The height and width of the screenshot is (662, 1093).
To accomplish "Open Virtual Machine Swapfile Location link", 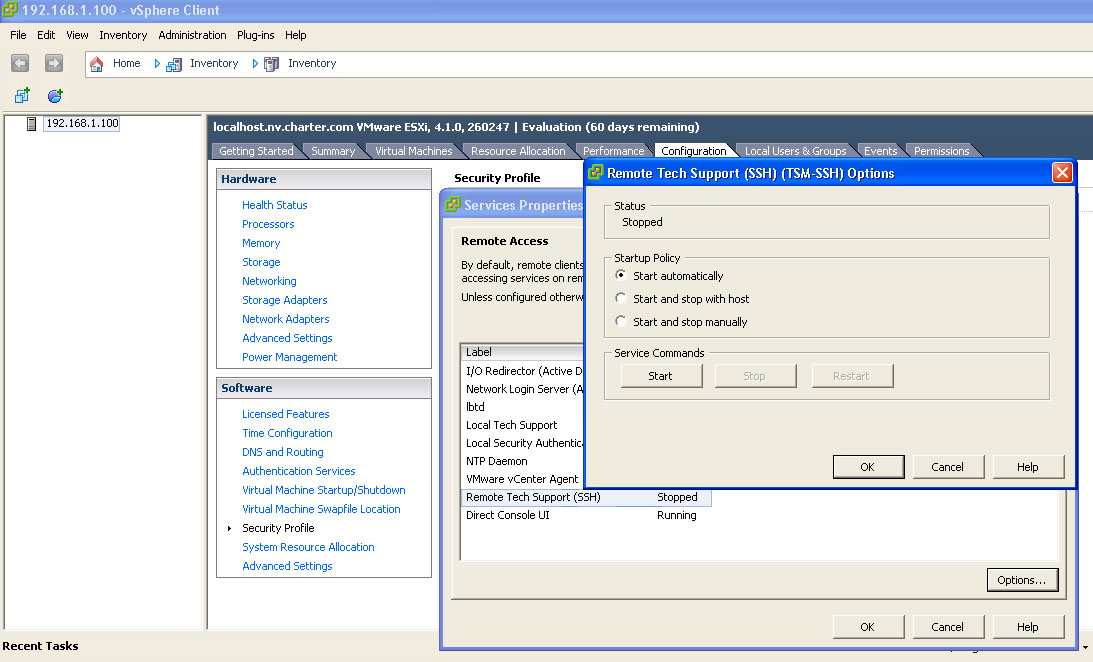I will pyautogui.click(x=321, y=509).
